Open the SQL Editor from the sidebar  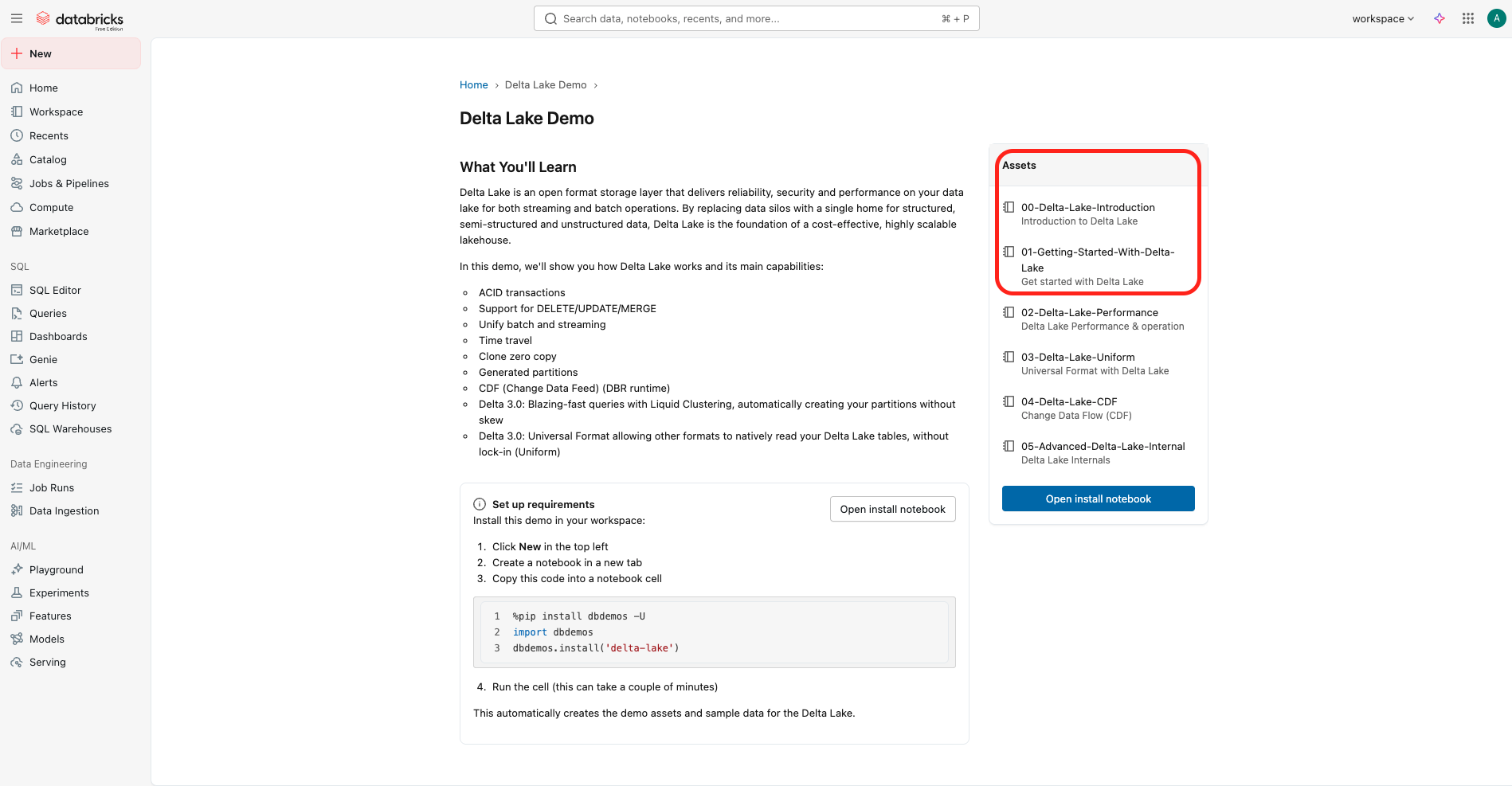(x=53, y=290)
